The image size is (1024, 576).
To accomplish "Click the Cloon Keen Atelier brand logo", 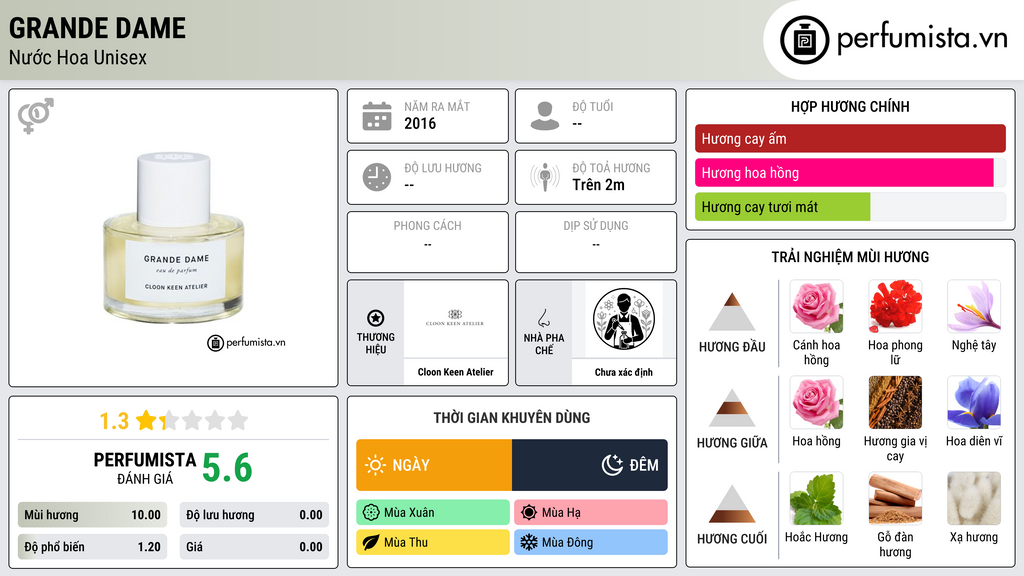I will click(455, 318).
